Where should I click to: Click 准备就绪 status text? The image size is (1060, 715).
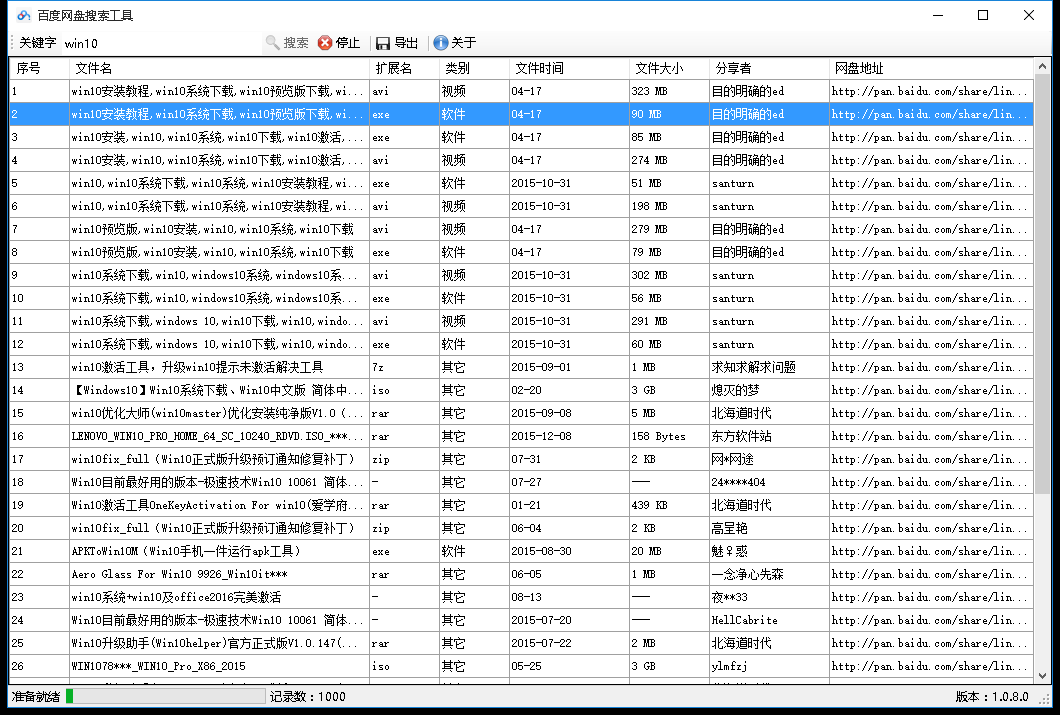[x=35, y=696]
